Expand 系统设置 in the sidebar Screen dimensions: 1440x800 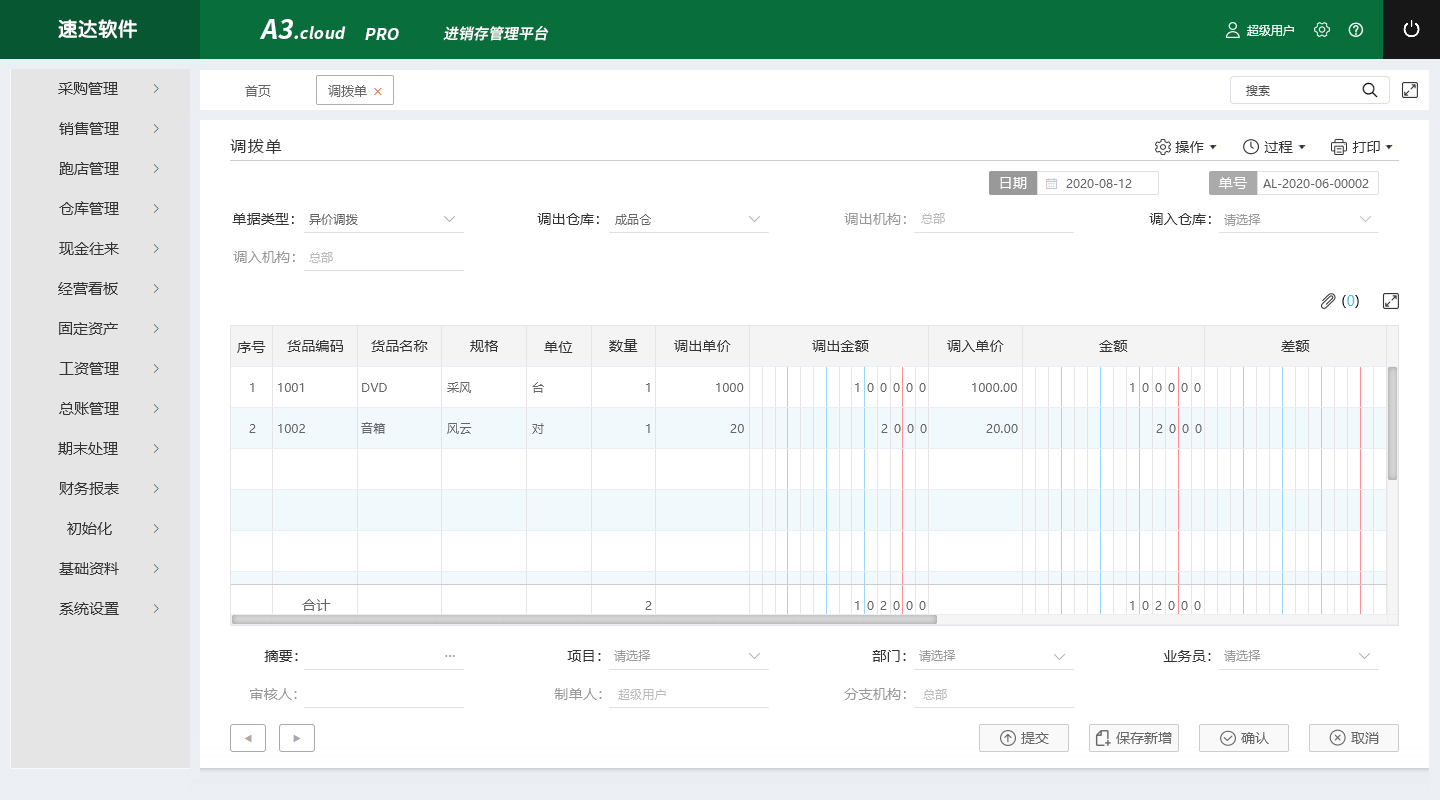pyautogui.click(x=100, y=609)
